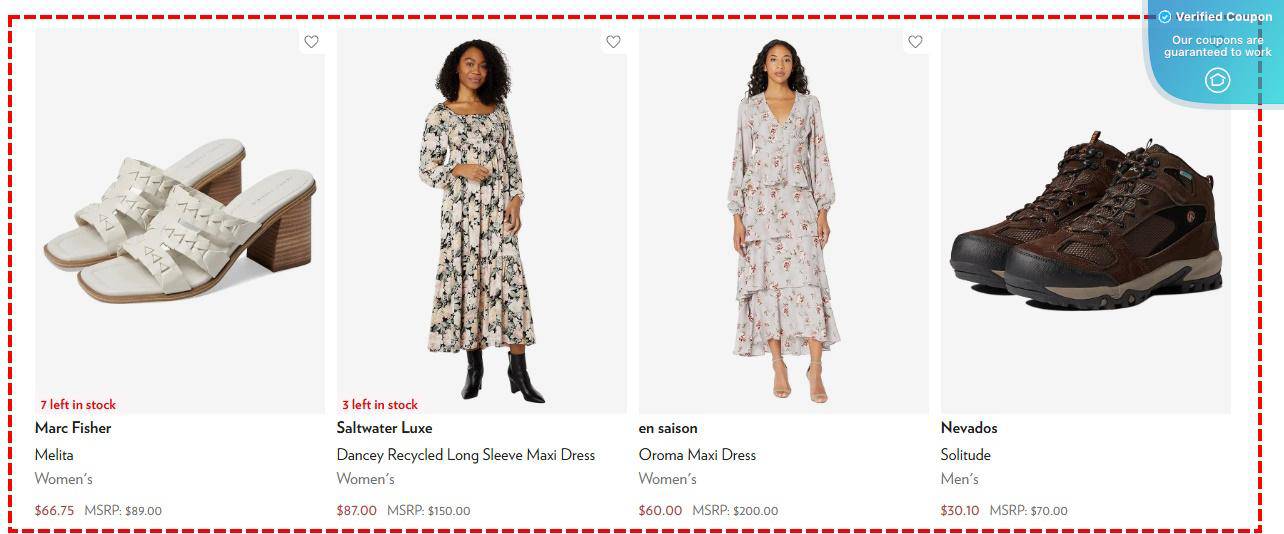Open the en saison dress photo

pyautogui.click(x=784, y=221)
